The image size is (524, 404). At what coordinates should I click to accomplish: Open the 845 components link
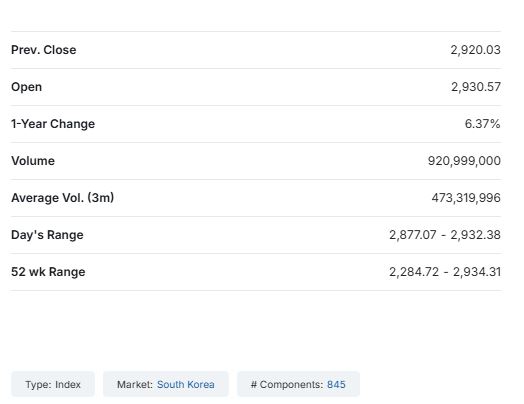pos(336,384)
